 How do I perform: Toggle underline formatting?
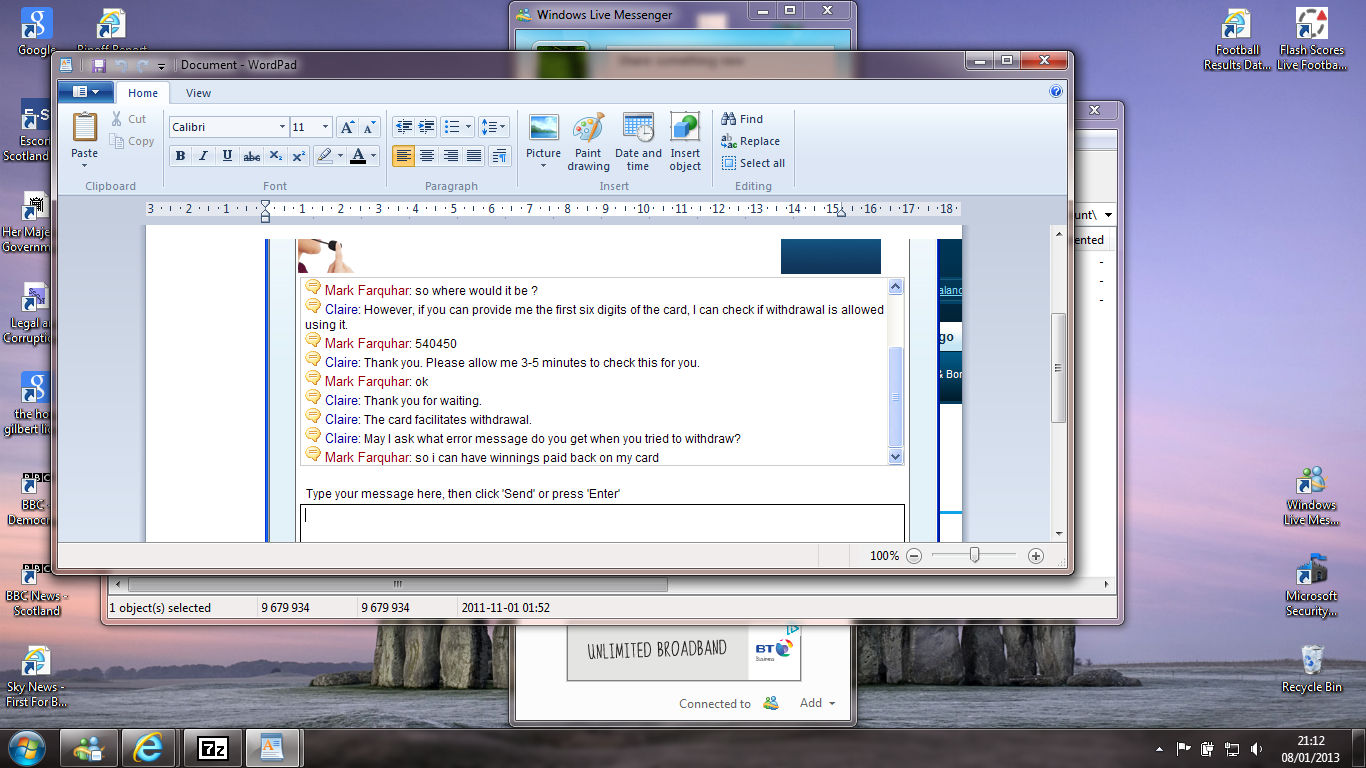tap(227, 156)
